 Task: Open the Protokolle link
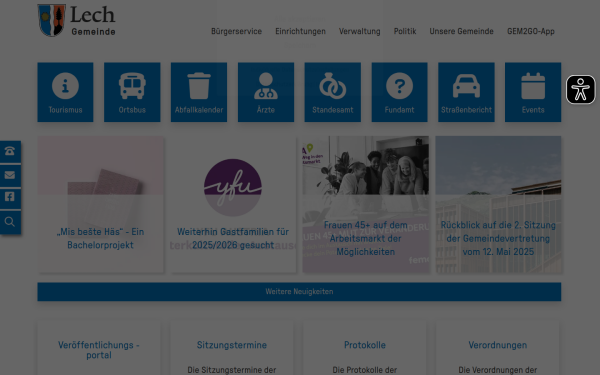pos(365,345)
